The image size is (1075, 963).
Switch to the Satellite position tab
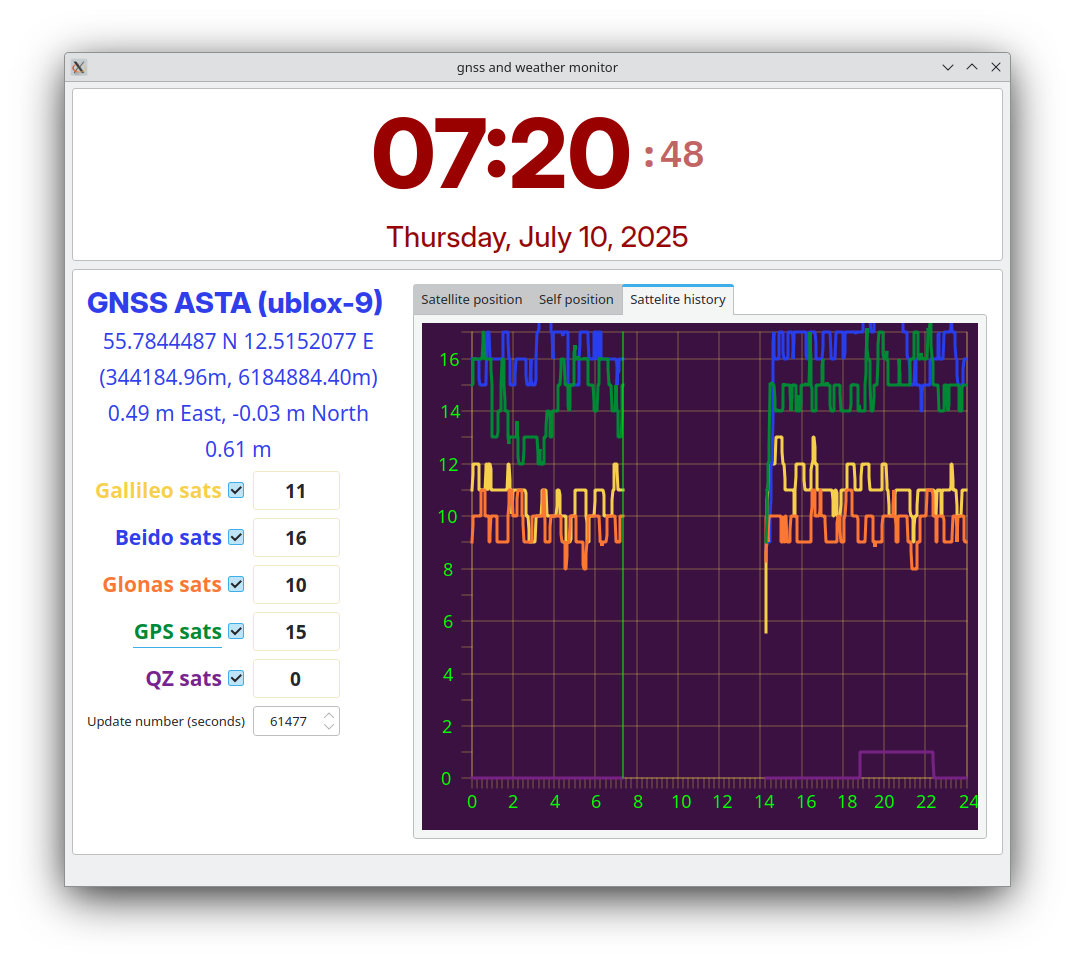click(471, 299)
